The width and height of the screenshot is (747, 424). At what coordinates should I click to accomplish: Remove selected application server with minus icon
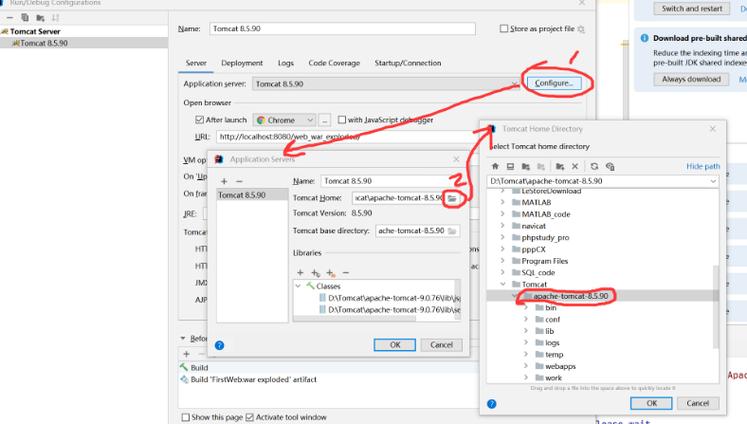pos(239,182)
